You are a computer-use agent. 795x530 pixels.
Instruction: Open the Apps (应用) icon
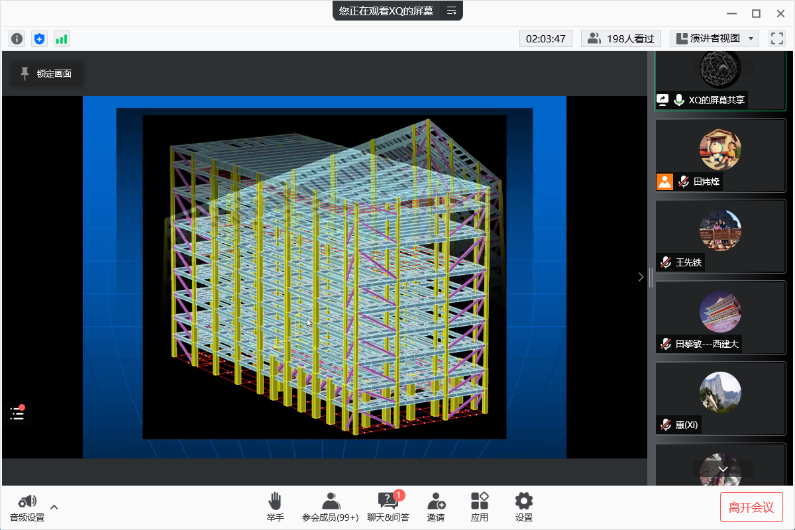click(x=480, y=507)
